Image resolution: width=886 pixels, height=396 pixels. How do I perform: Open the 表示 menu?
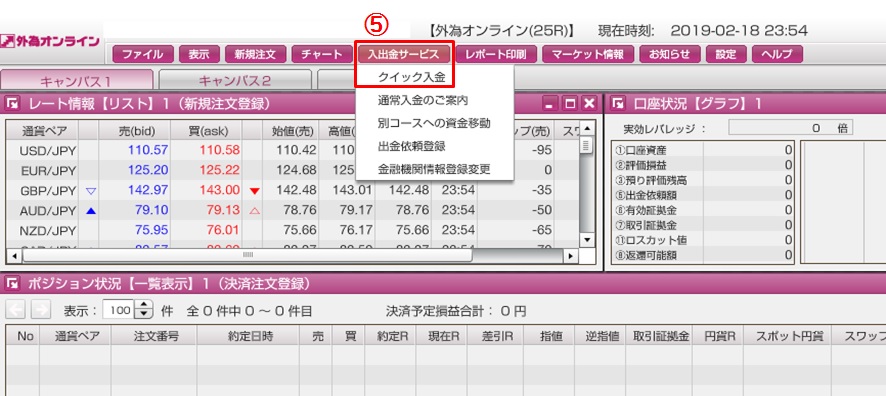(199, 54)
